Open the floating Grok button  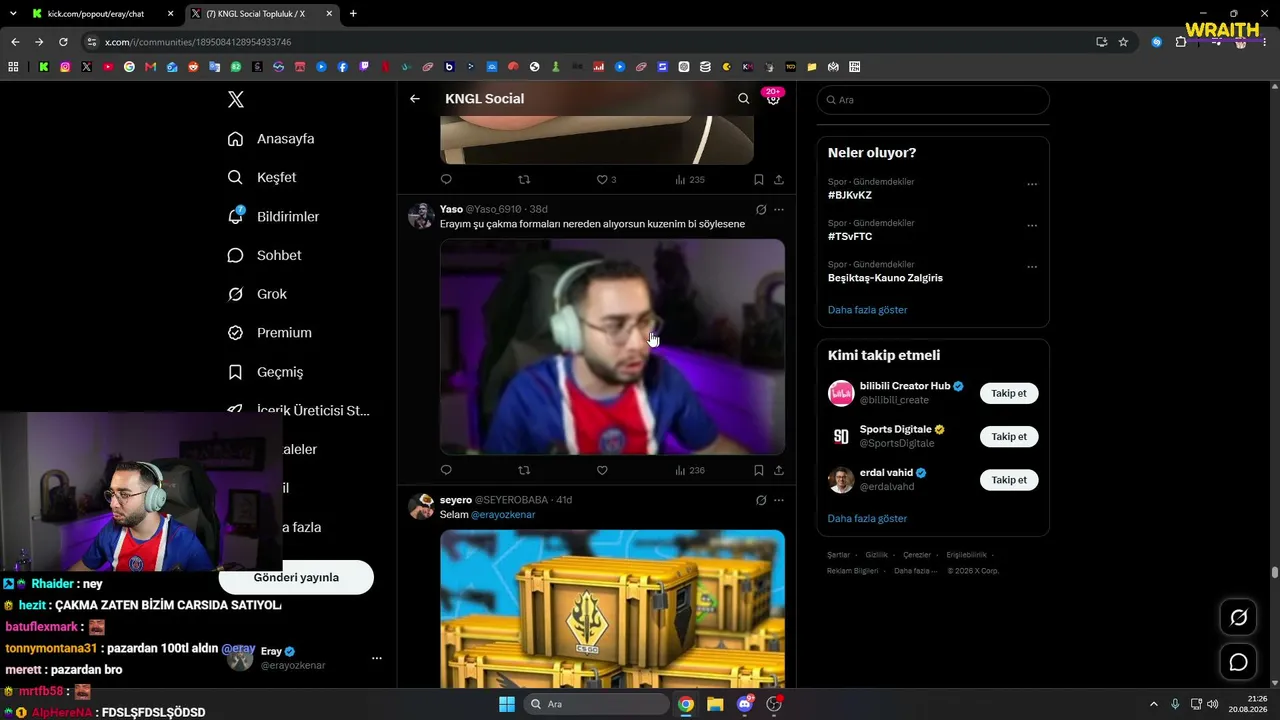(1238, 618)
